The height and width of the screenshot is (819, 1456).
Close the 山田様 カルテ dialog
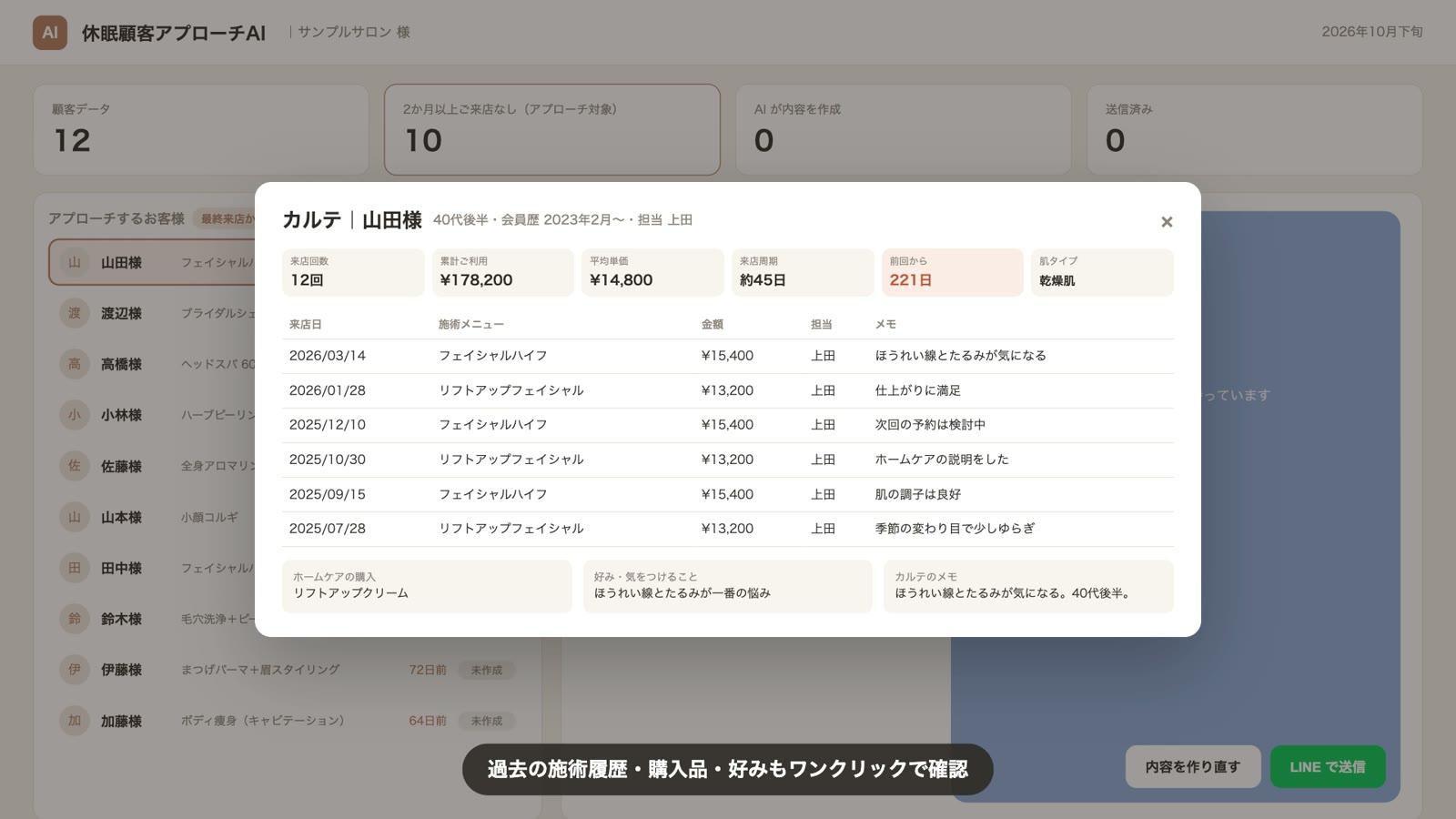(x=1167, y=222)
